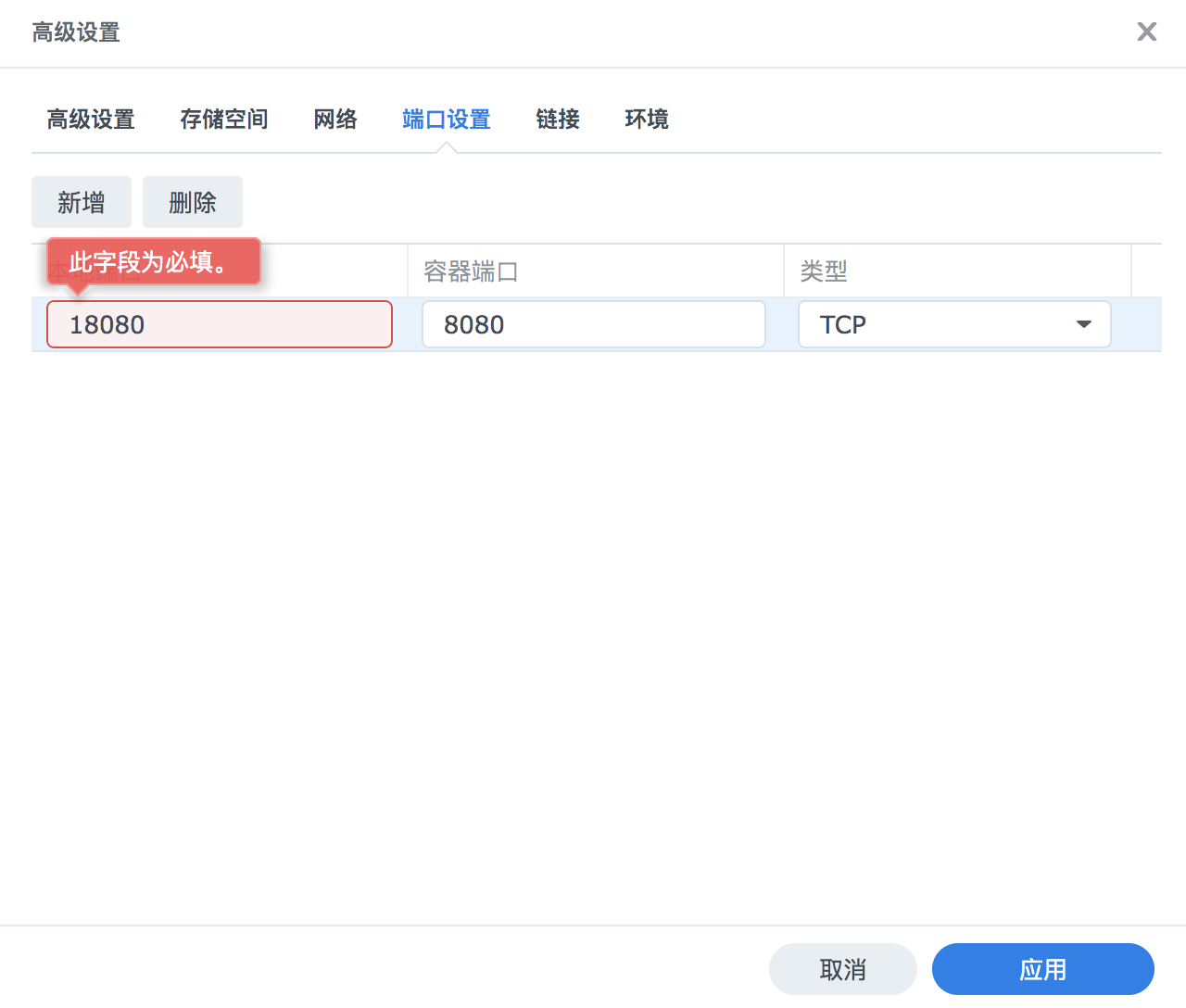Click the 类型 column header
Viewport: 1186px width, 1008px height.
tap(957, 271)
